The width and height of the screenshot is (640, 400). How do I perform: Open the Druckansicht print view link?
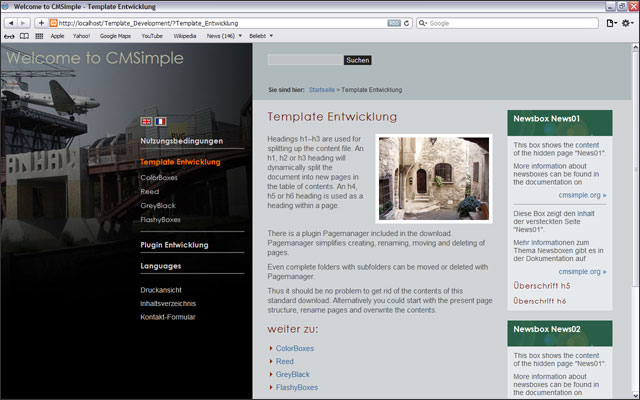(161, 290)
